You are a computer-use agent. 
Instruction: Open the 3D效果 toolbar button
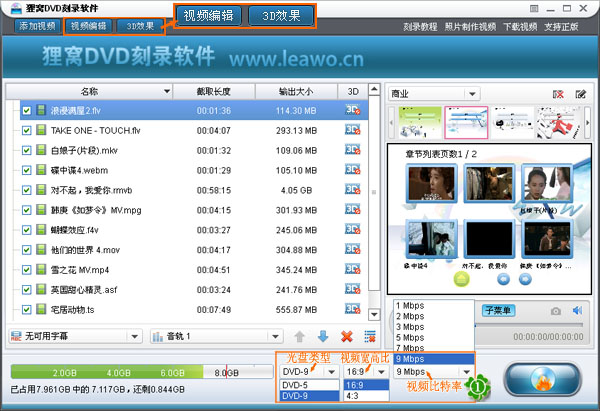[x=140, y=26]
